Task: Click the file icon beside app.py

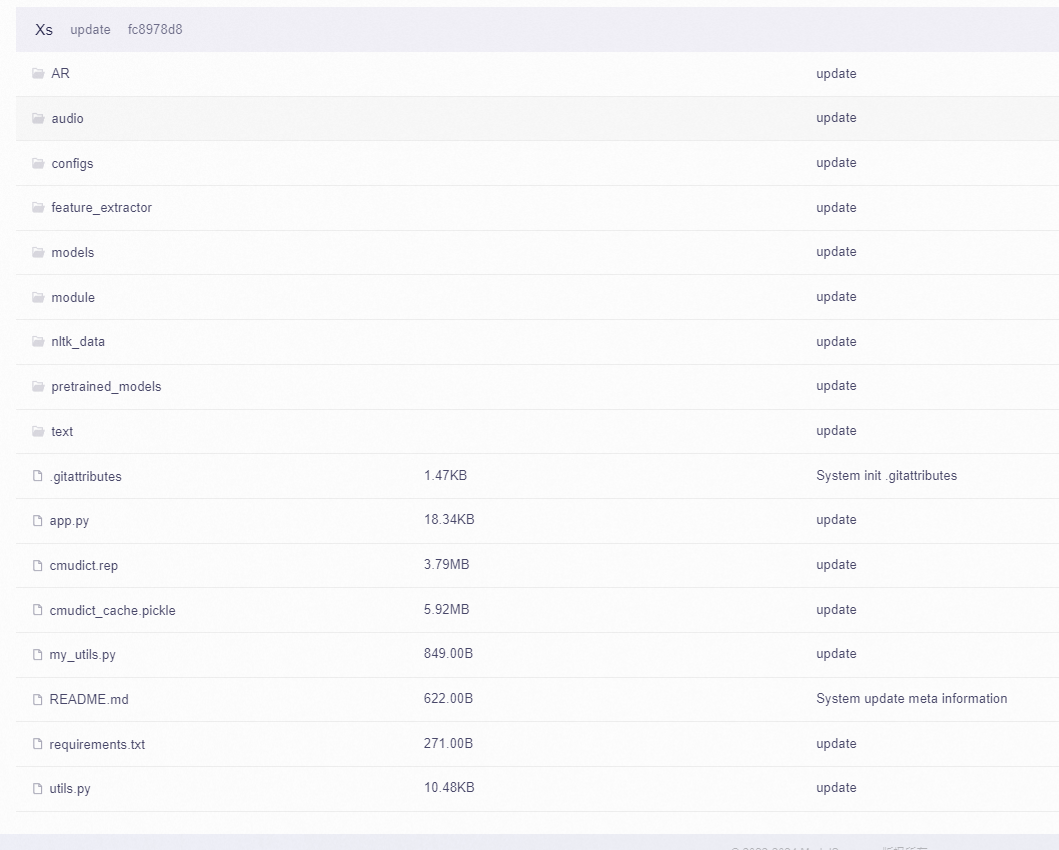Action: coord(38,521)
